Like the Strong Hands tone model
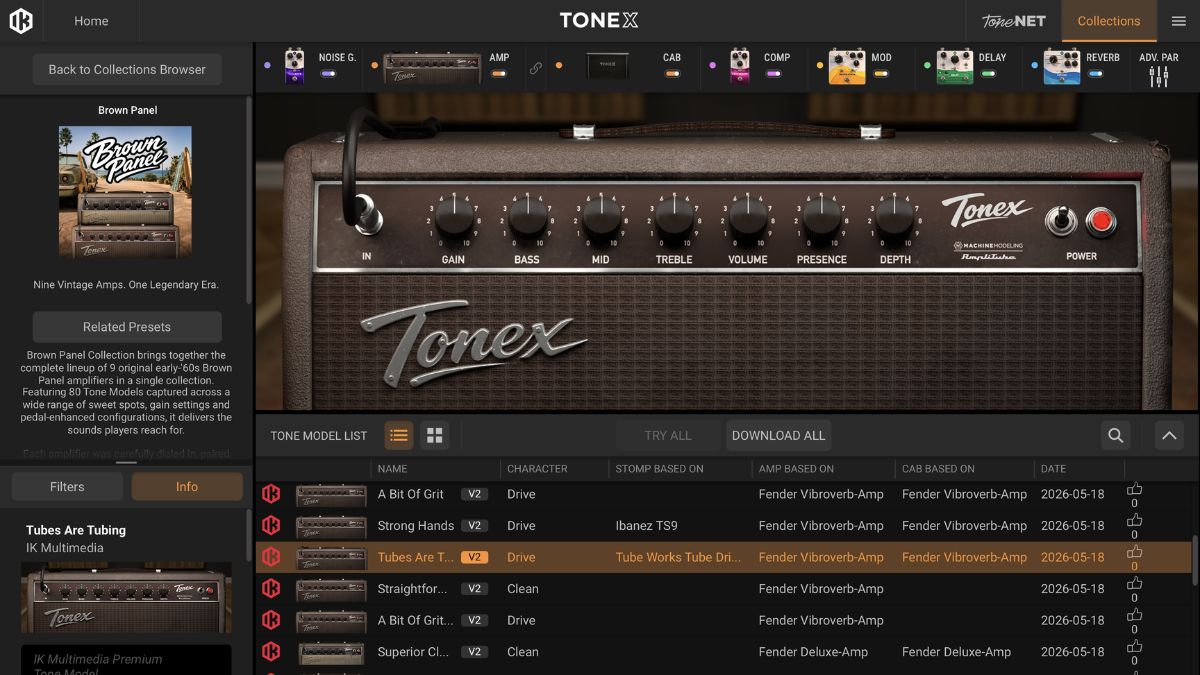Viewport: 1200px width, 675px height. (x=1134, y=520)
